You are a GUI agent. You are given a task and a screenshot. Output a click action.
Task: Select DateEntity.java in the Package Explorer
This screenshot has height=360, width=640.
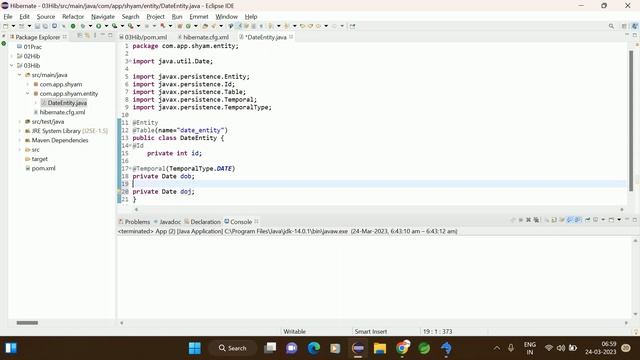pos(67,103)
